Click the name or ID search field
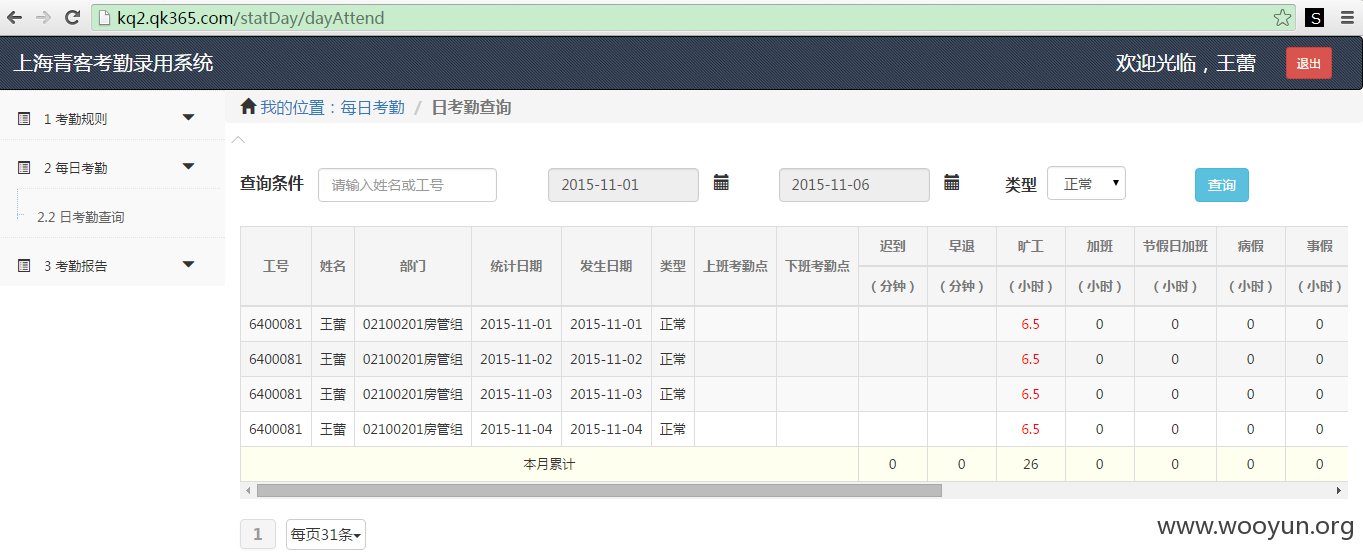 407,185
